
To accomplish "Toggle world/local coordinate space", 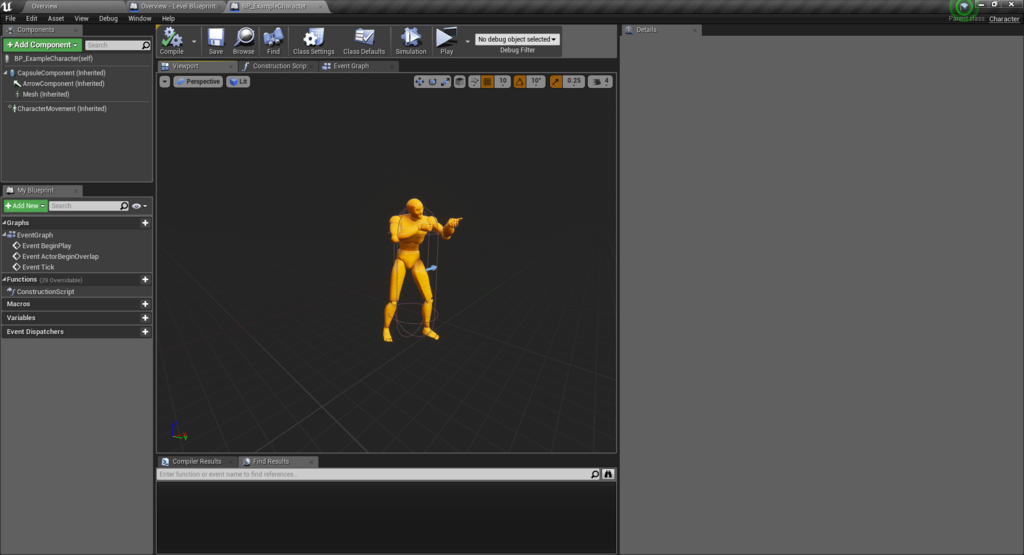I will coord(460,82).
